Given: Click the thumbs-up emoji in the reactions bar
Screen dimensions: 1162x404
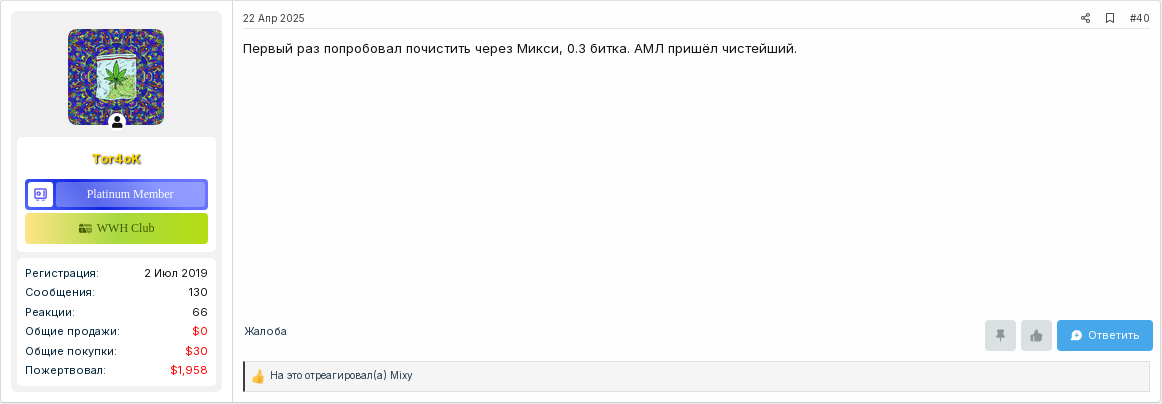Looking at the screenshot, I should point(258,377).
